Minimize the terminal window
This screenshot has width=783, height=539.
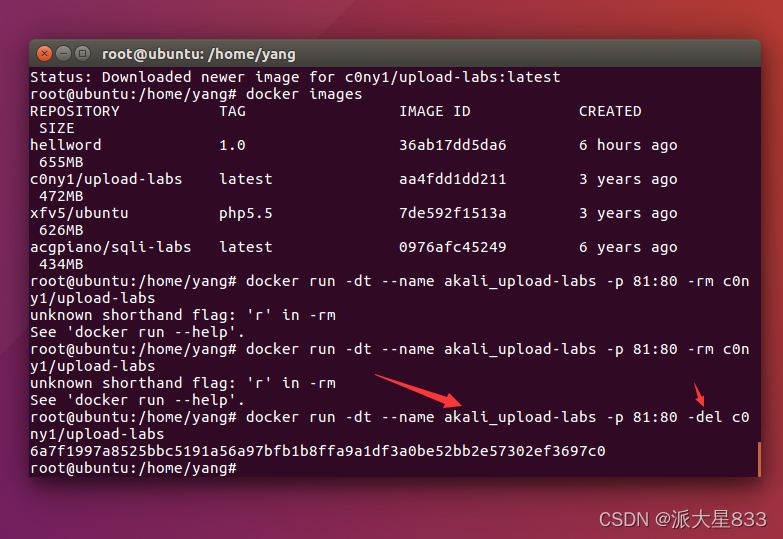tap(63, 53)
